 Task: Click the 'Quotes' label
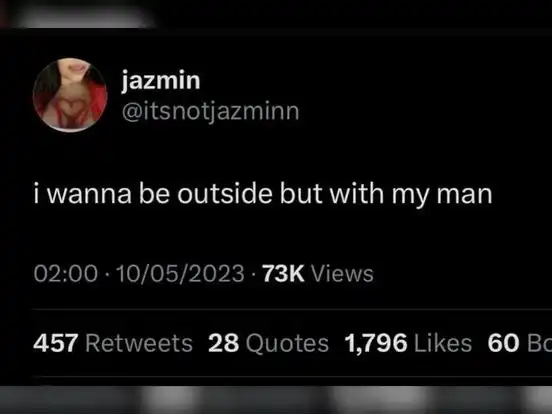pyautogui.click(x=287, y=343)
